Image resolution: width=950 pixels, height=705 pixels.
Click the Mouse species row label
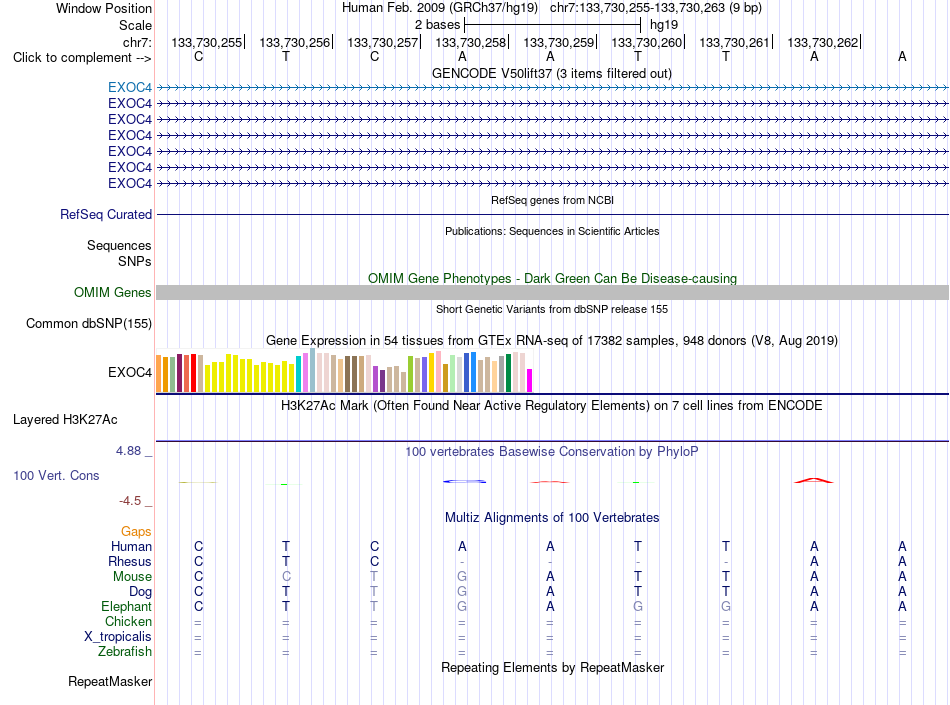pyautogui.click(x=132, y=577)
